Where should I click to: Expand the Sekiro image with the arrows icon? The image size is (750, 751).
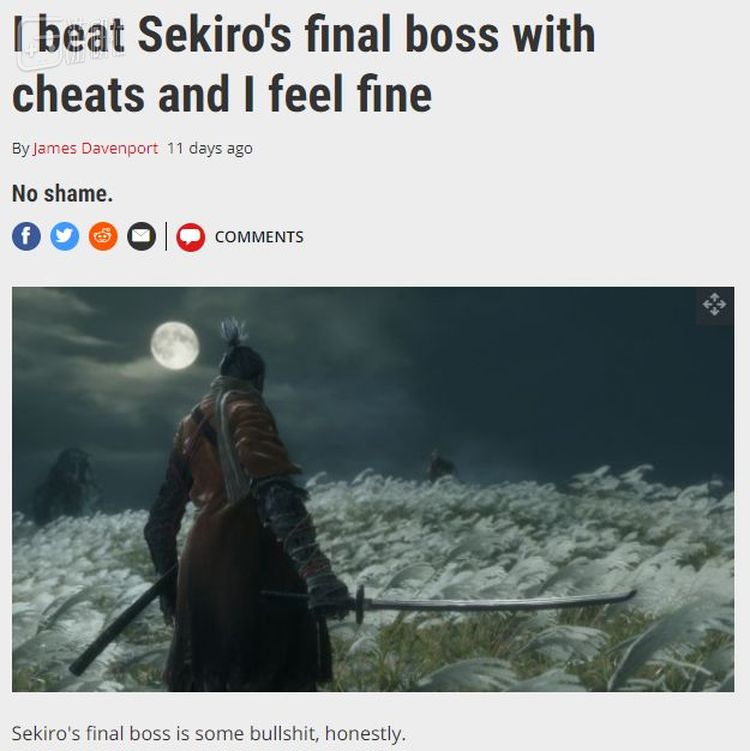[x=714, y=305]
